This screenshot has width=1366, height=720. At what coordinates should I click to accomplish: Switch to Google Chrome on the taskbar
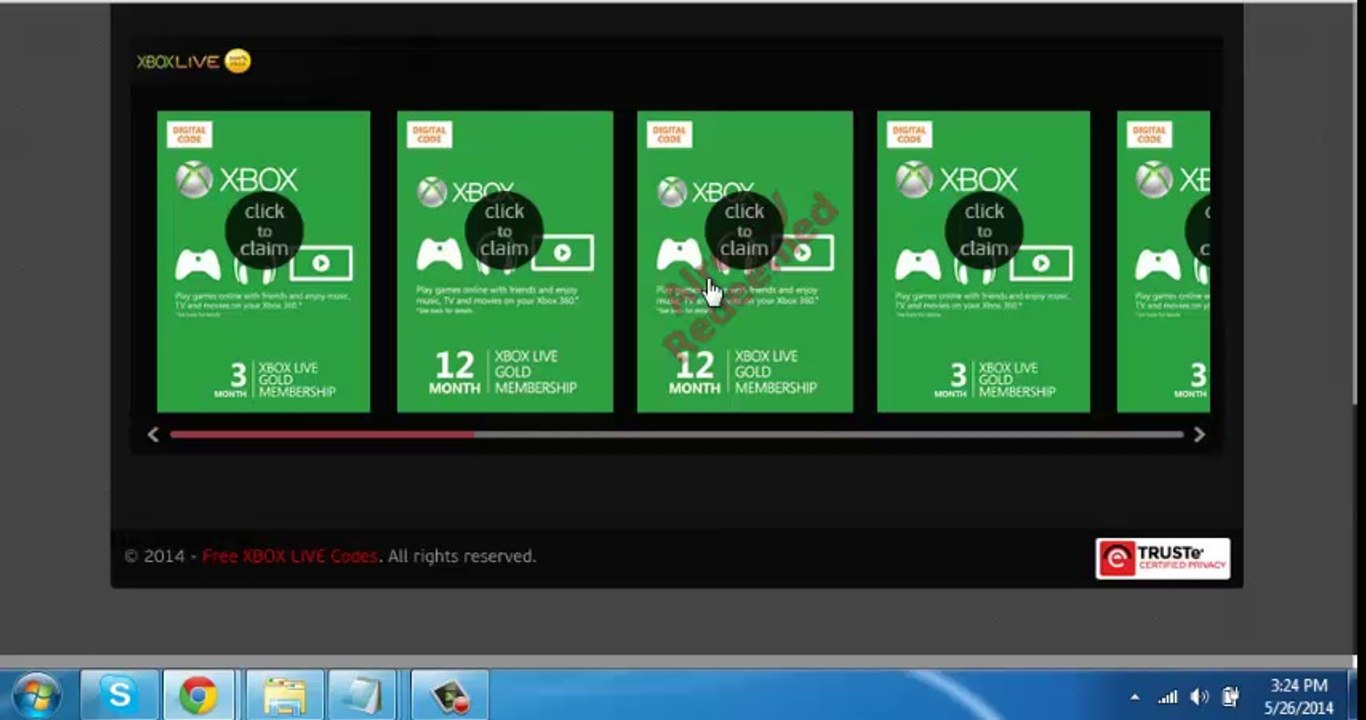click(198, 695)
